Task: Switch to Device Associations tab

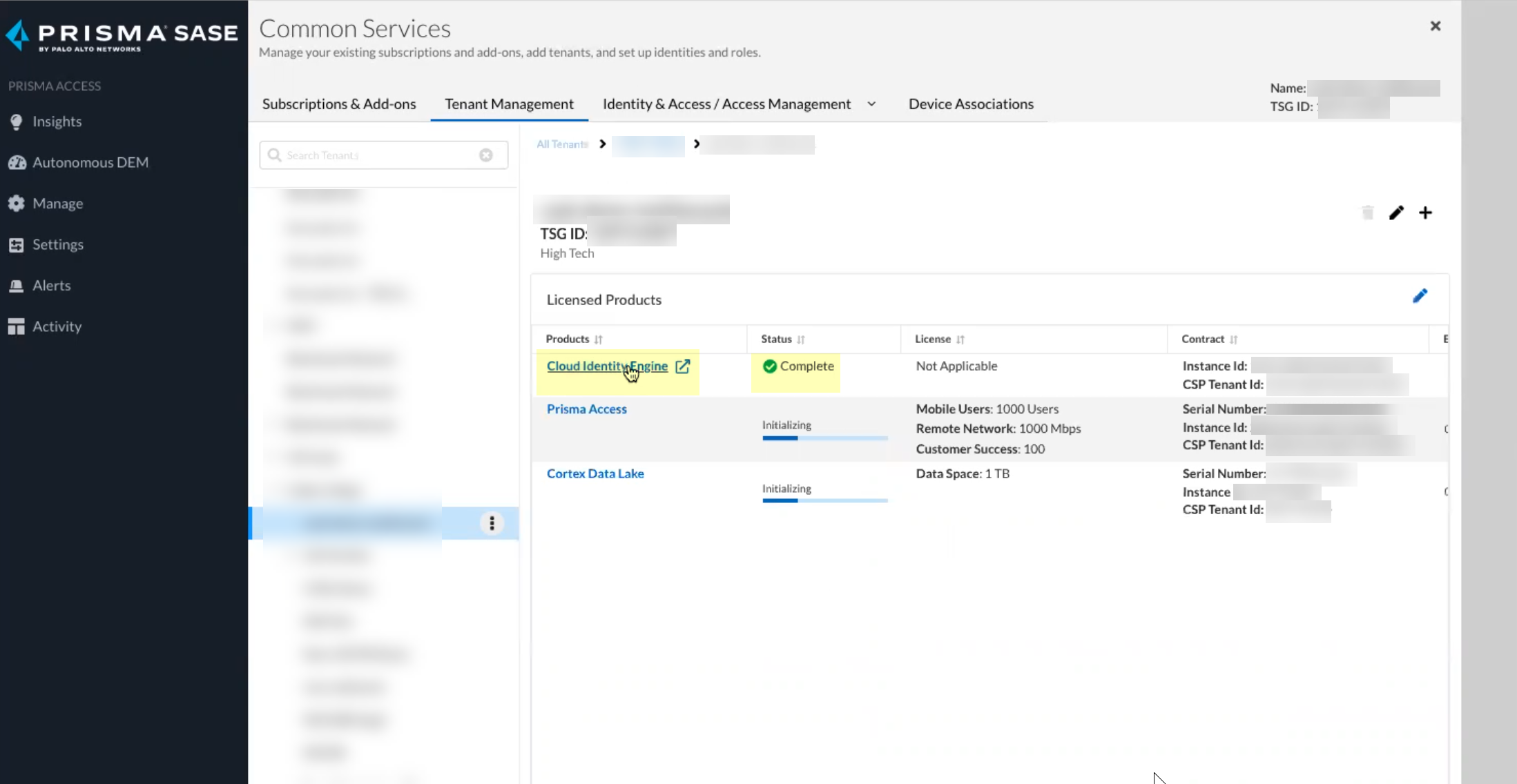Action: [971, 104]
